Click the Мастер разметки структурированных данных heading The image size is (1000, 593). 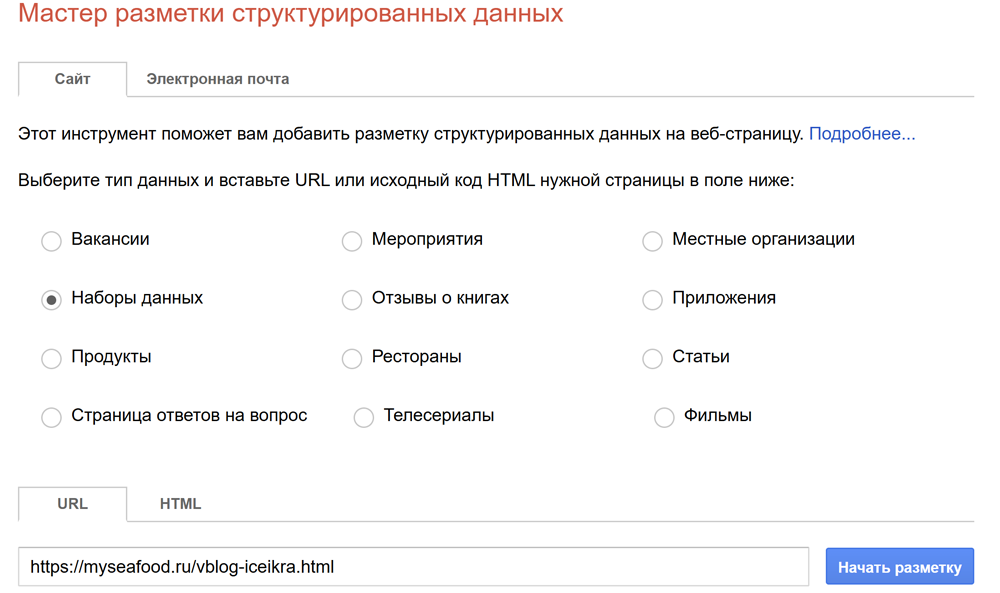(x=291, y=15)
